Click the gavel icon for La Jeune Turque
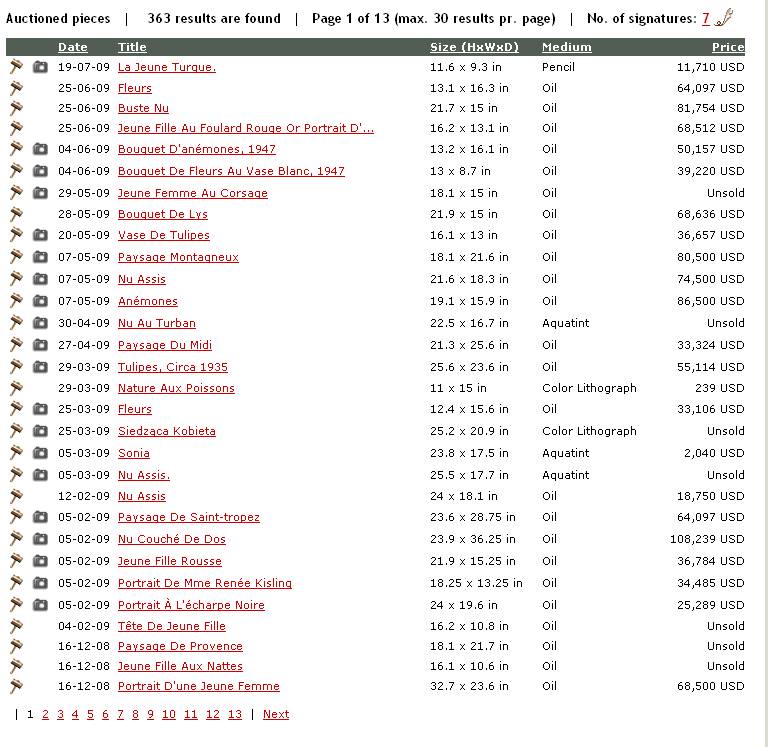Screen dimensions: 768x747 click(16, 67)
